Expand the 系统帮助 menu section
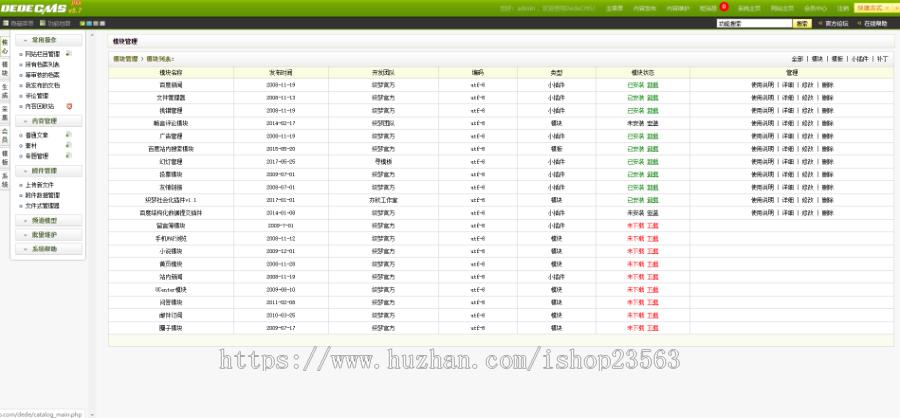This screenshot has width=900, height=418. [x=49, y=249]
